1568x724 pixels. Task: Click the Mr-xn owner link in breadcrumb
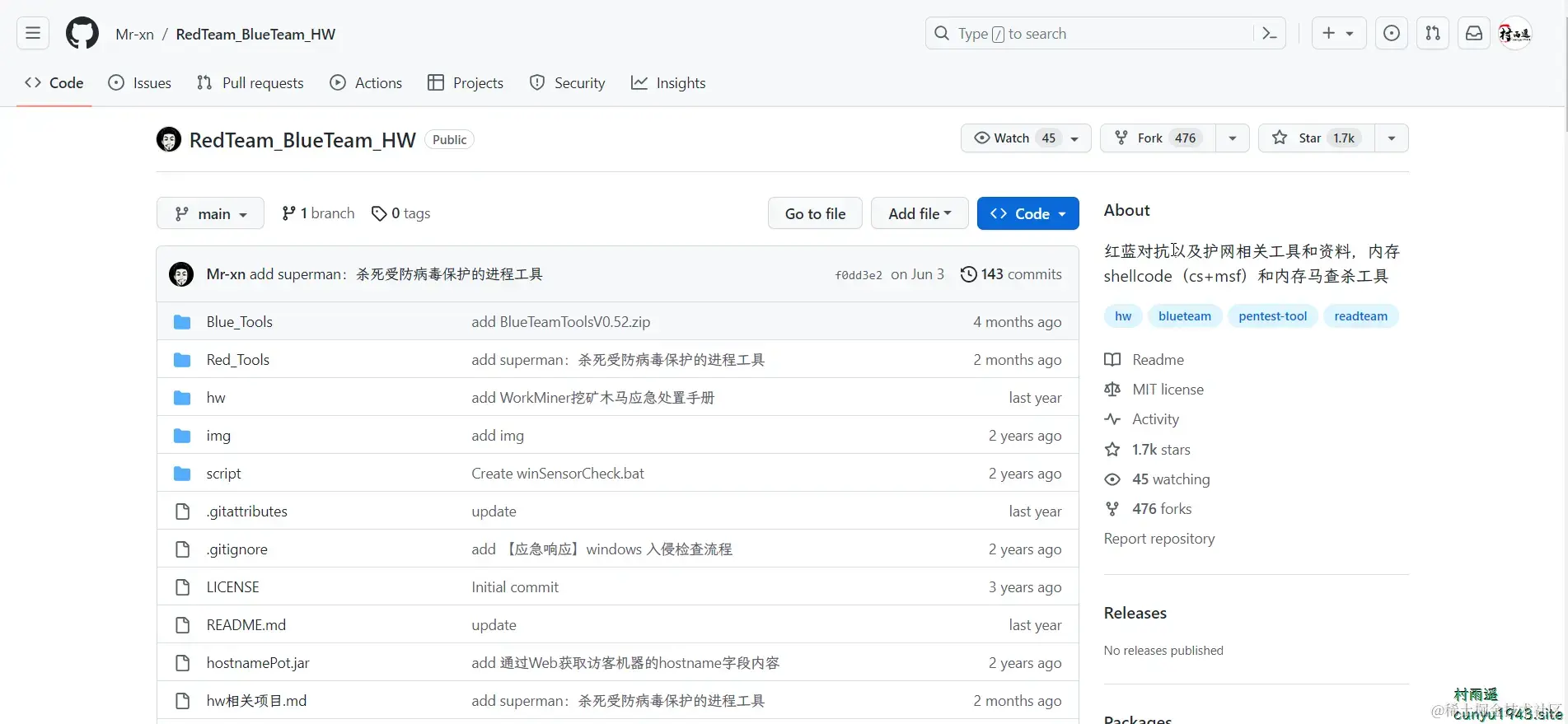pos(135,34)
